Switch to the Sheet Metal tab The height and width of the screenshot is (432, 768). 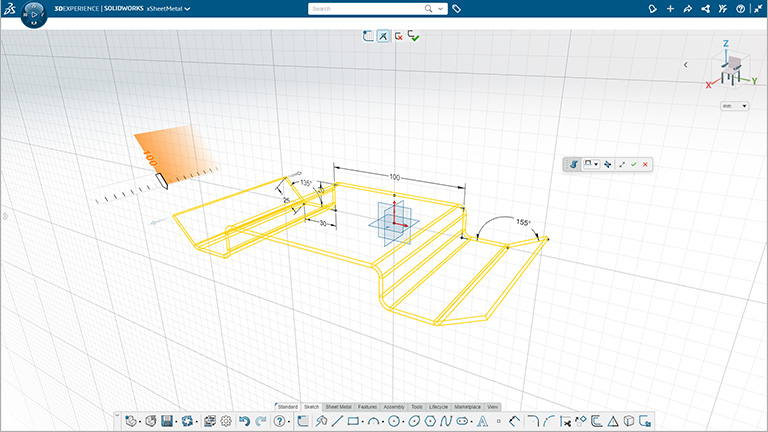point(338,407)
